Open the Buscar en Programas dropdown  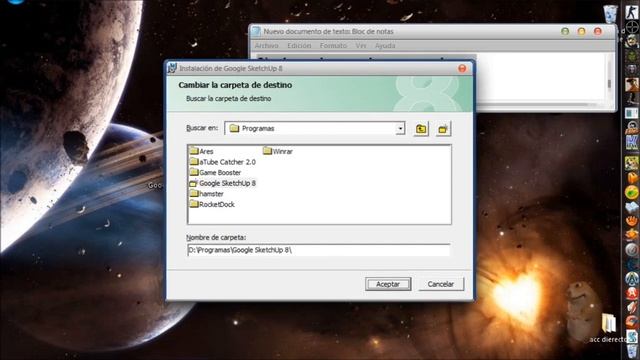400,129
